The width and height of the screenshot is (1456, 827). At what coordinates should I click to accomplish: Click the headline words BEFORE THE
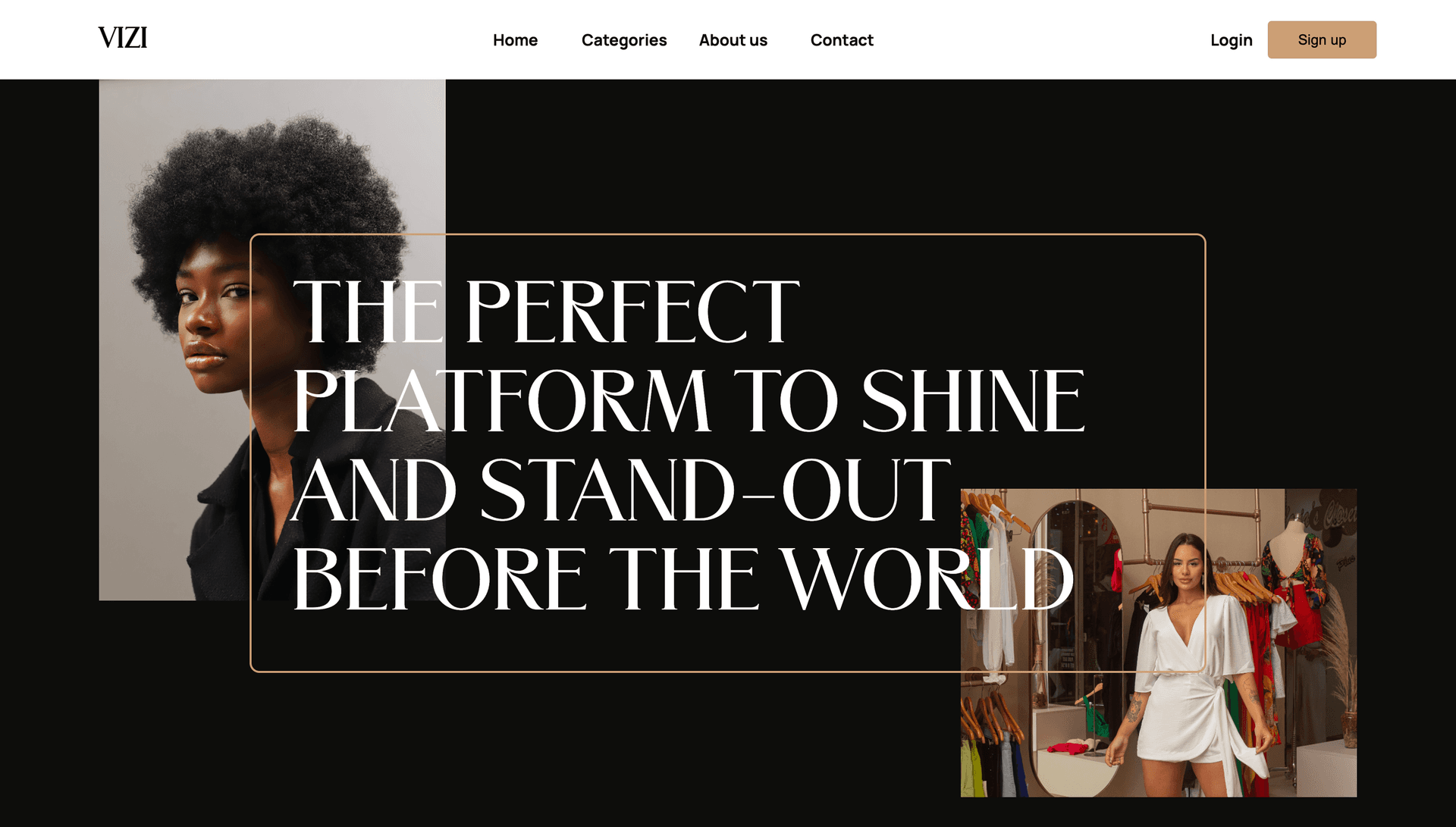[526, 580]
